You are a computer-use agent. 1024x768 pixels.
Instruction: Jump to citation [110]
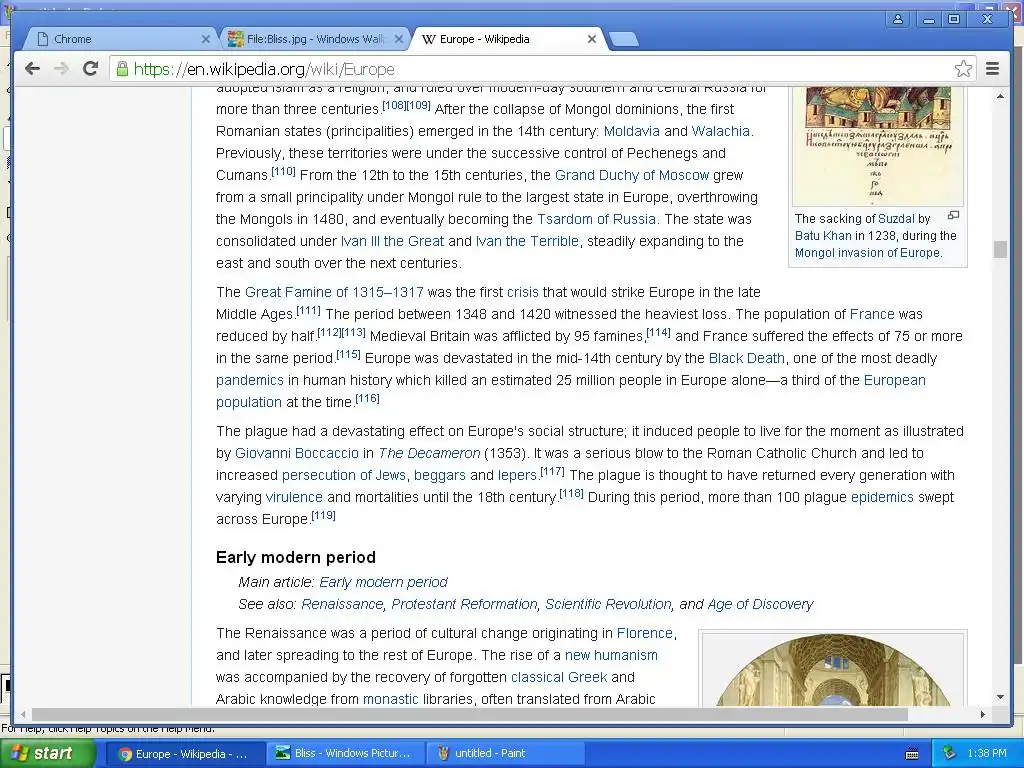point(283,171)
